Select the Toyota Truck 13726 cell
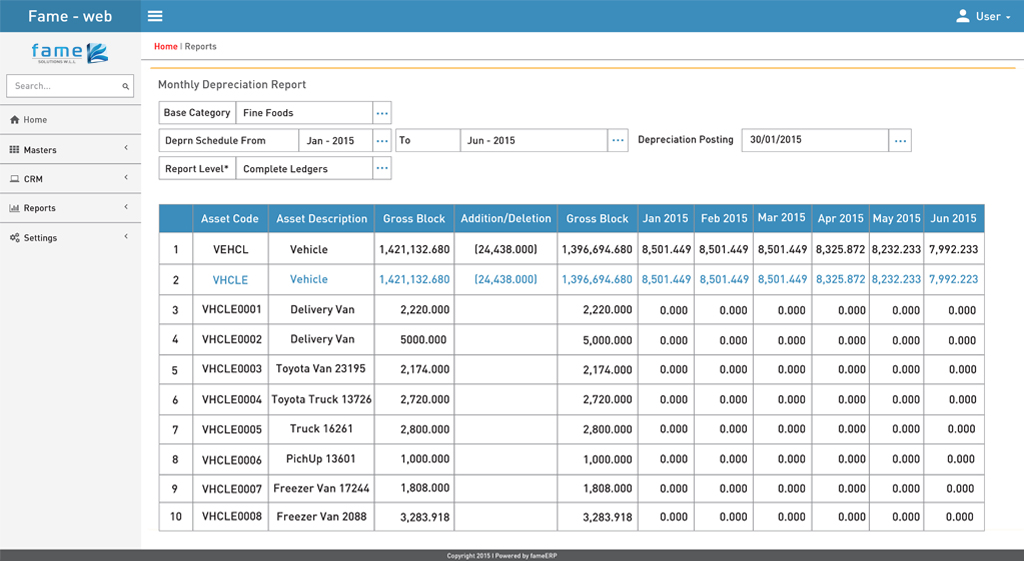1024x561 pixels. [x=321, y=399]
